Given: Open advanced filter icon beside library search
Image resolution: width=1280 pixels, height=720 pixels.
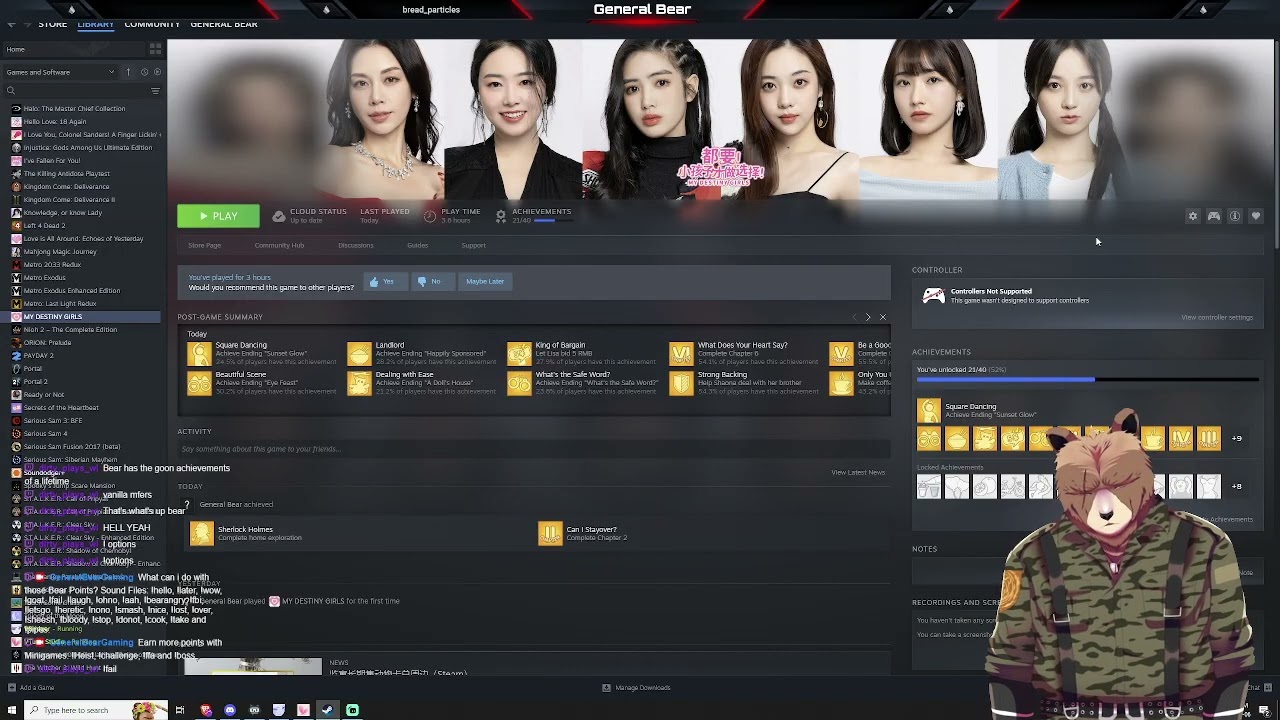Looking at the screenshot, I should coord(155,91).
